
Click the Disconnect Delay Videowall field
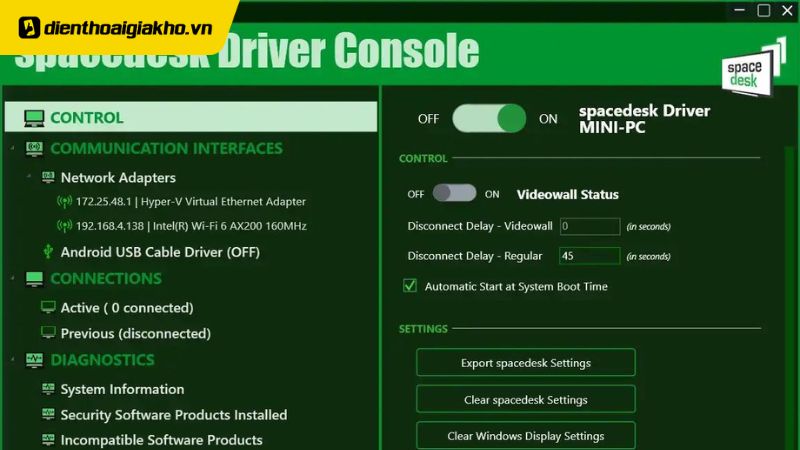590,226
